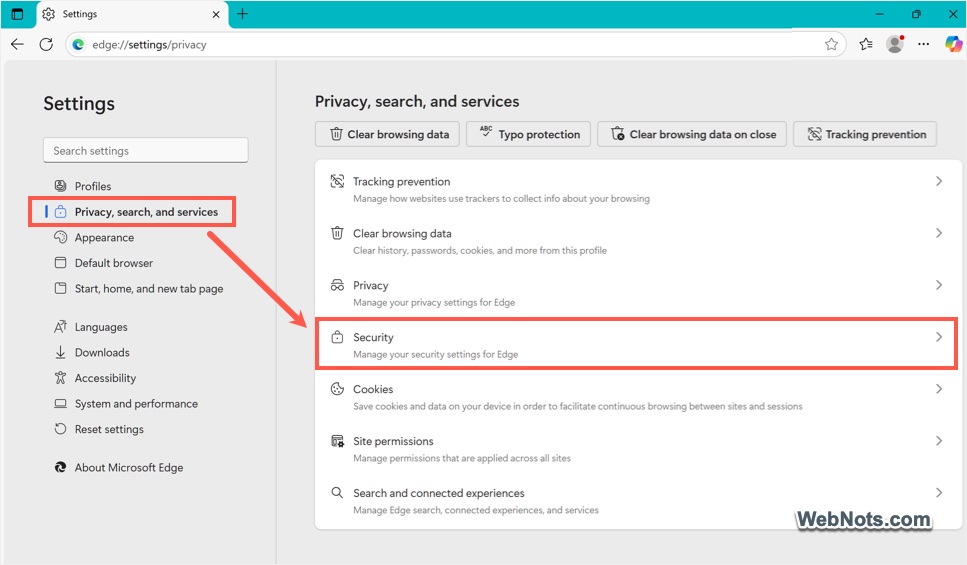
Task: Click text 'Manage your security settings for Edge'
Action: (x=435, y=354)
